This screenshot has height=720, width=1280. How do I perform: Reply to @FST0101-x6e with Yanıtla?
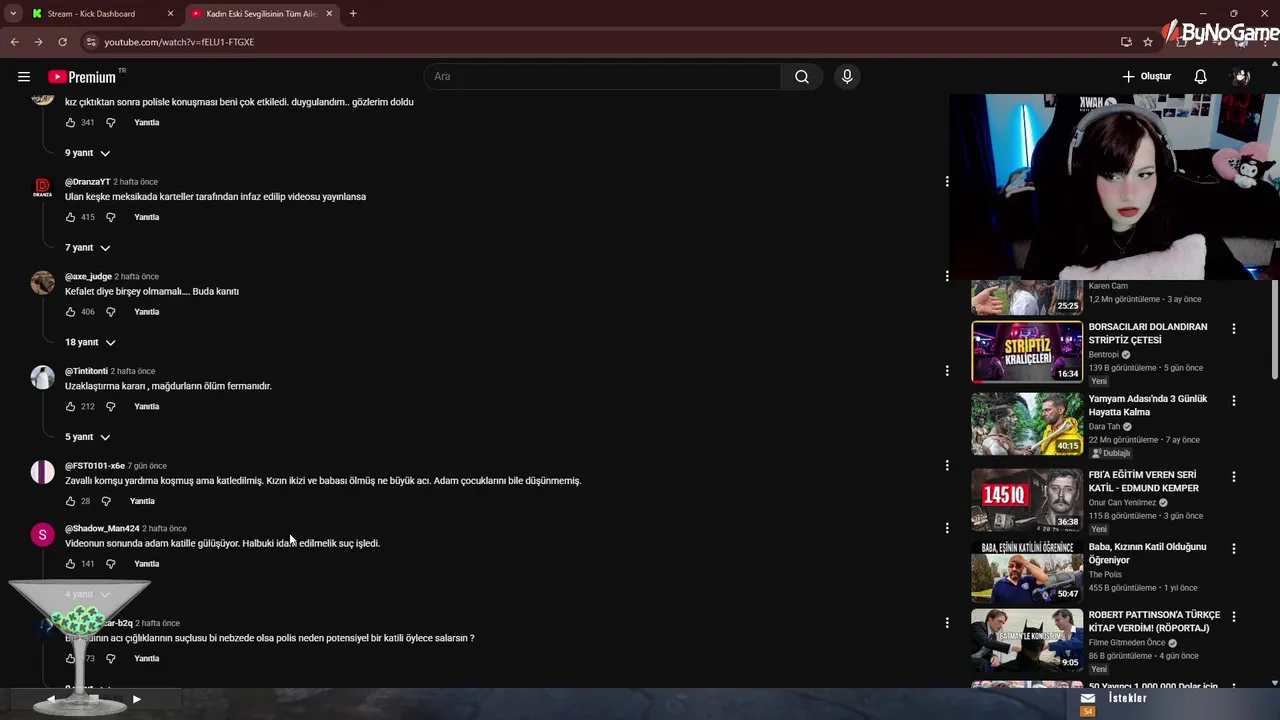142,501
